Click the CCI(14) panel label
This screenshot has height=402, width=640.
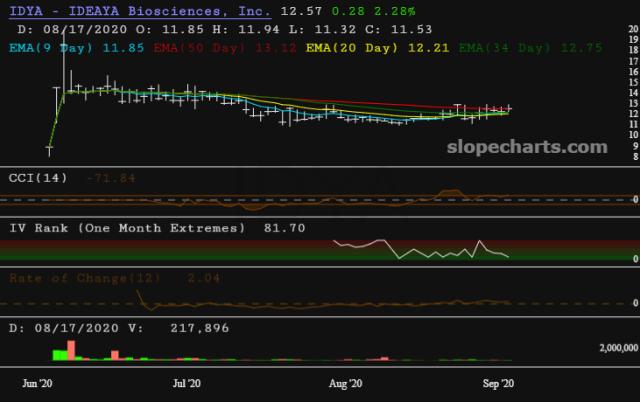click(36, 177)
